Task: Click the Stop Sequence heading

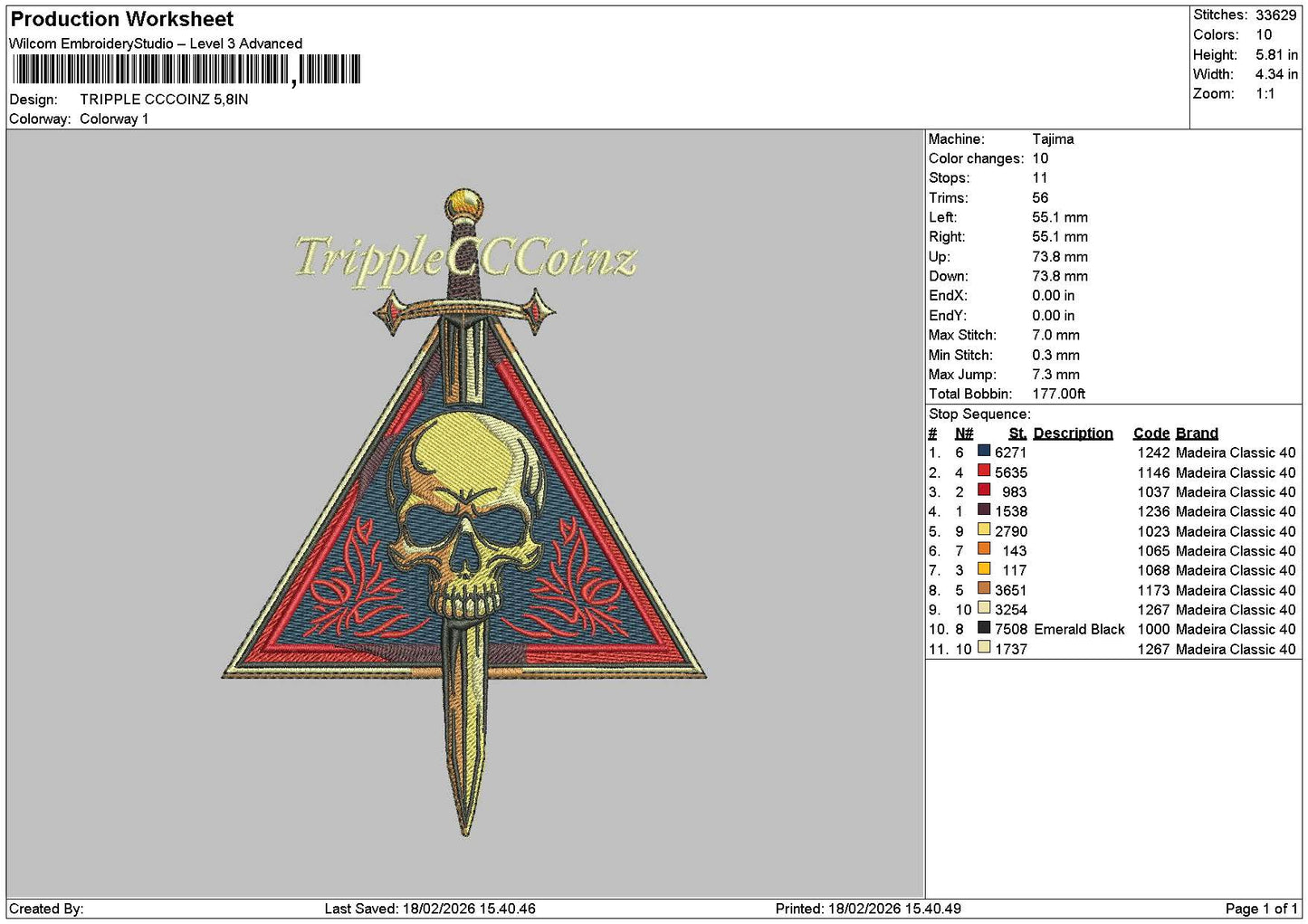Action: (979, 414)
